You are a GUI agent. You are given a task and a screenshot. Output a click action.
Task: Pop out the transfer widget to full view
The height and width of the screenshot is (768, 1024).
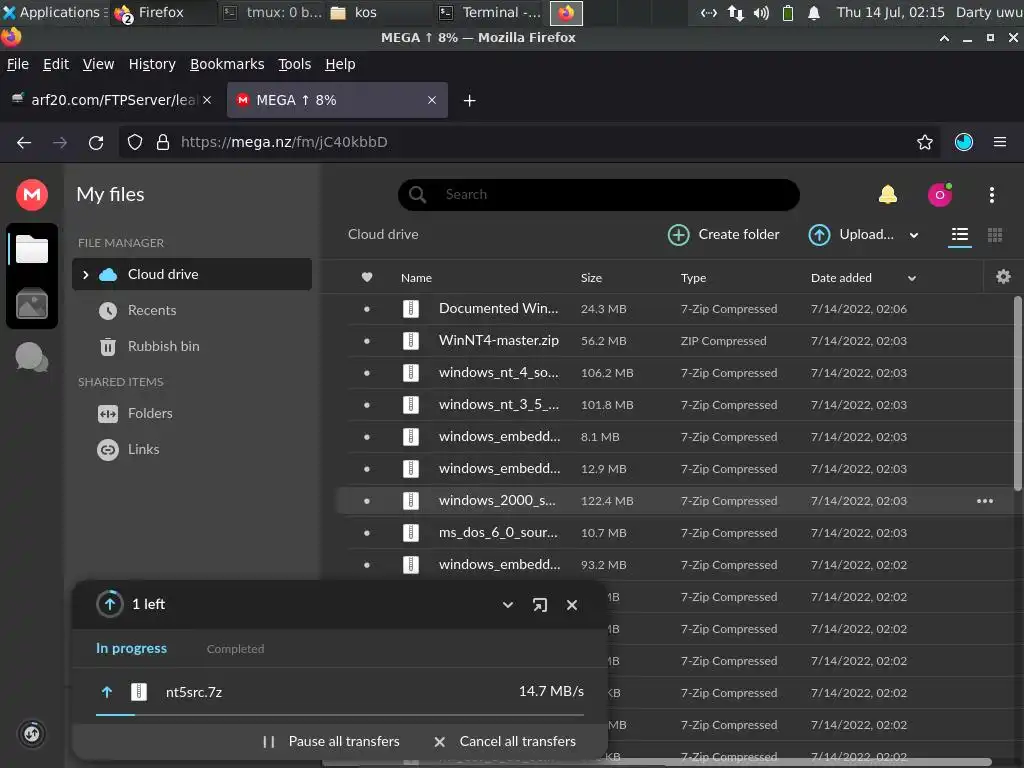[539, 605]
